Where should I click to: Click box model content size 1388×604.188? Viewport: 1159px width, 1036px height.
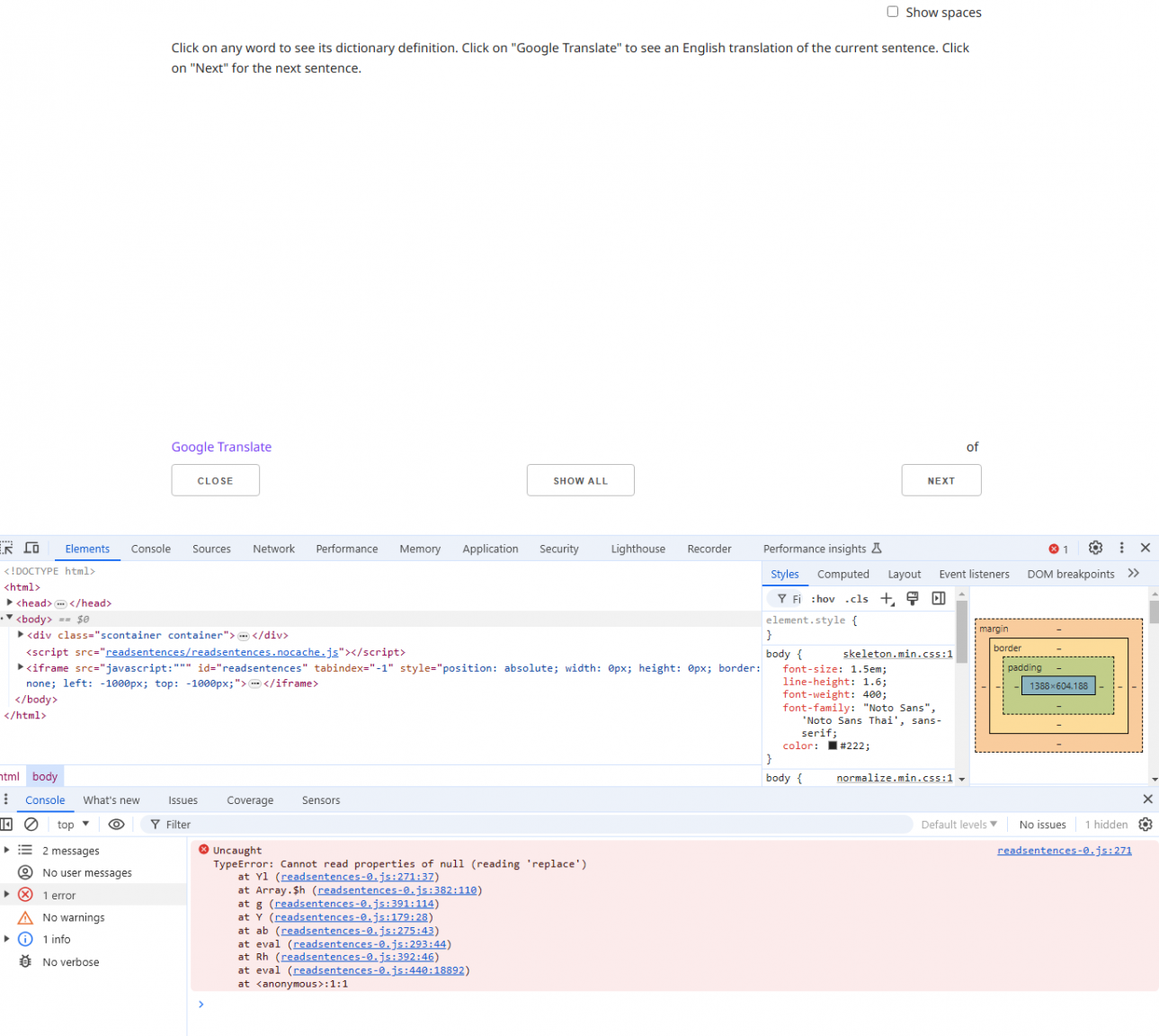click(x=1058, y=685)
